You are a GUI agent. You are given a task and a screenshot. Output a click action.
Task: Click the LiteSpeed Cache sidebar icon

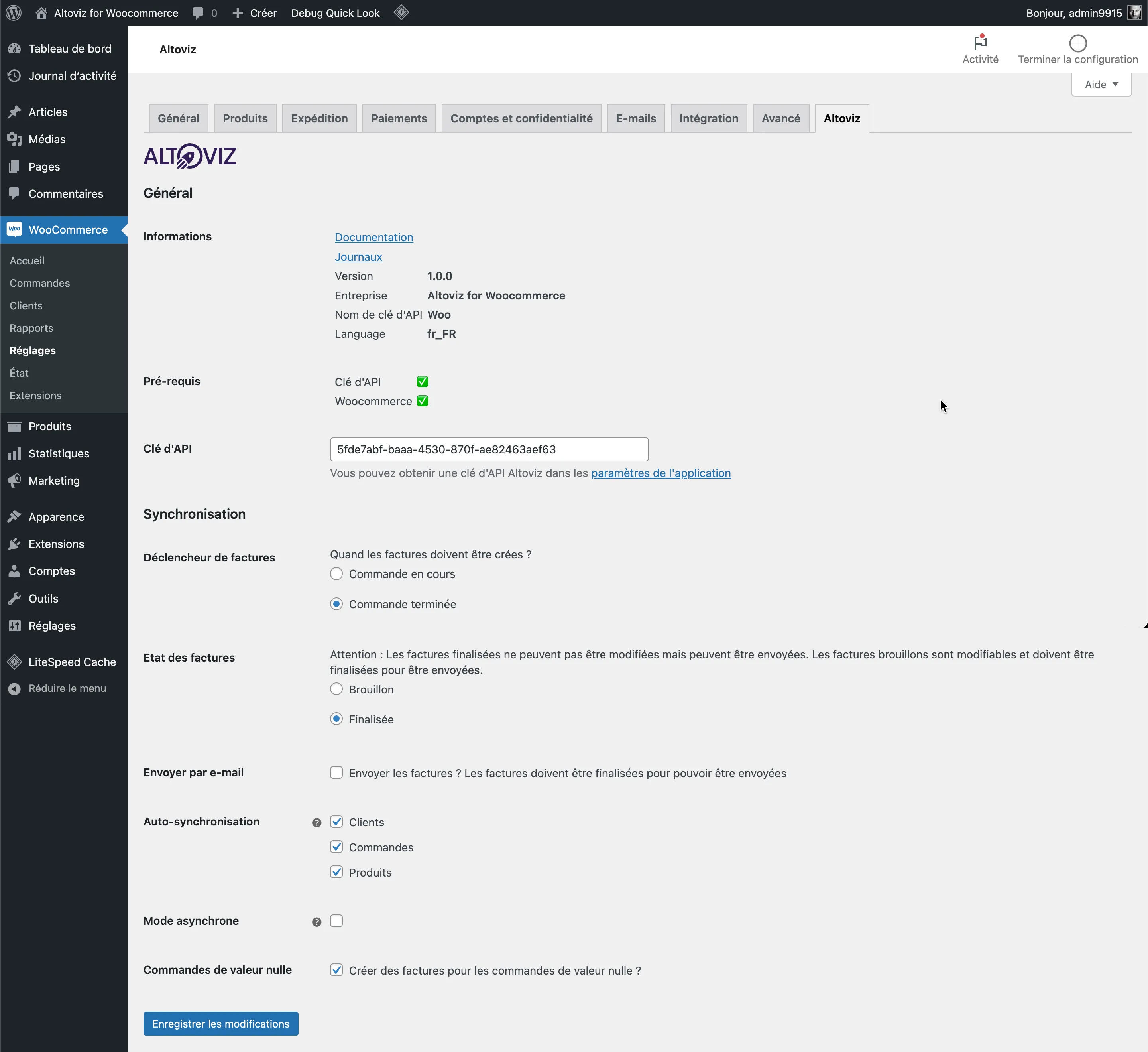click(14, 662)
